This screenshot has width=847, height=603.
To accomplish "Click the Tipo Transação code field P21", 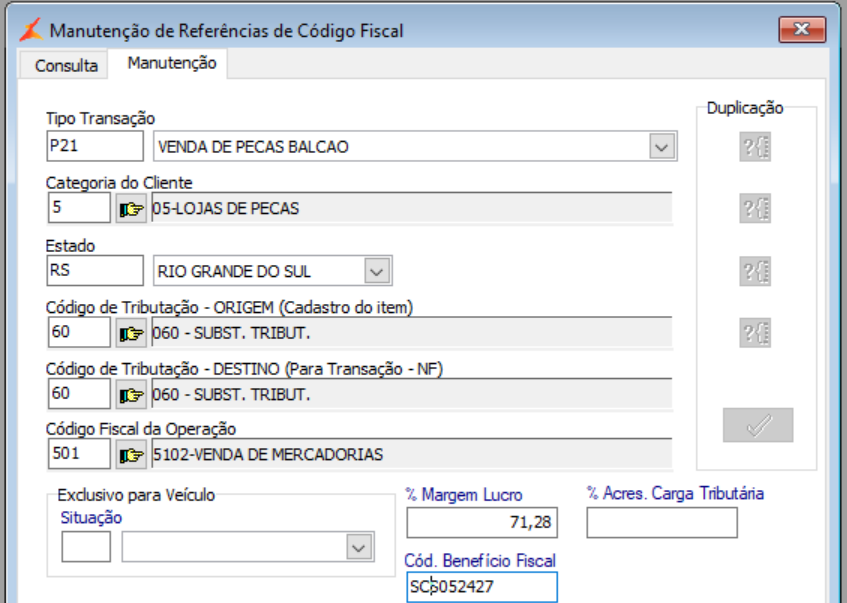I will [x=95, y=147].
